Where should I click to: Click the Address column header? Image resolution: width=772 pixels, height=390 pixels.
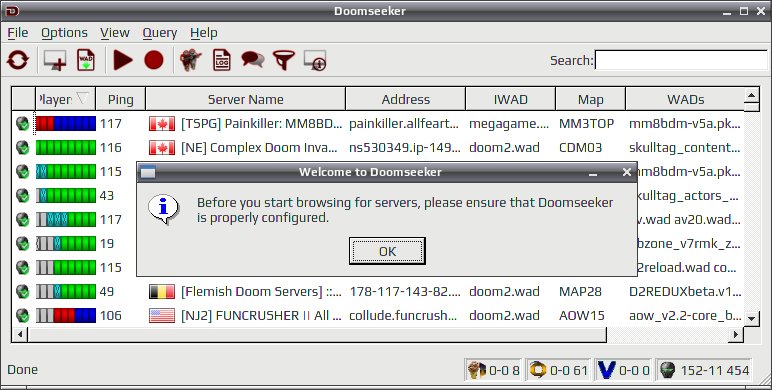point(406,99)
